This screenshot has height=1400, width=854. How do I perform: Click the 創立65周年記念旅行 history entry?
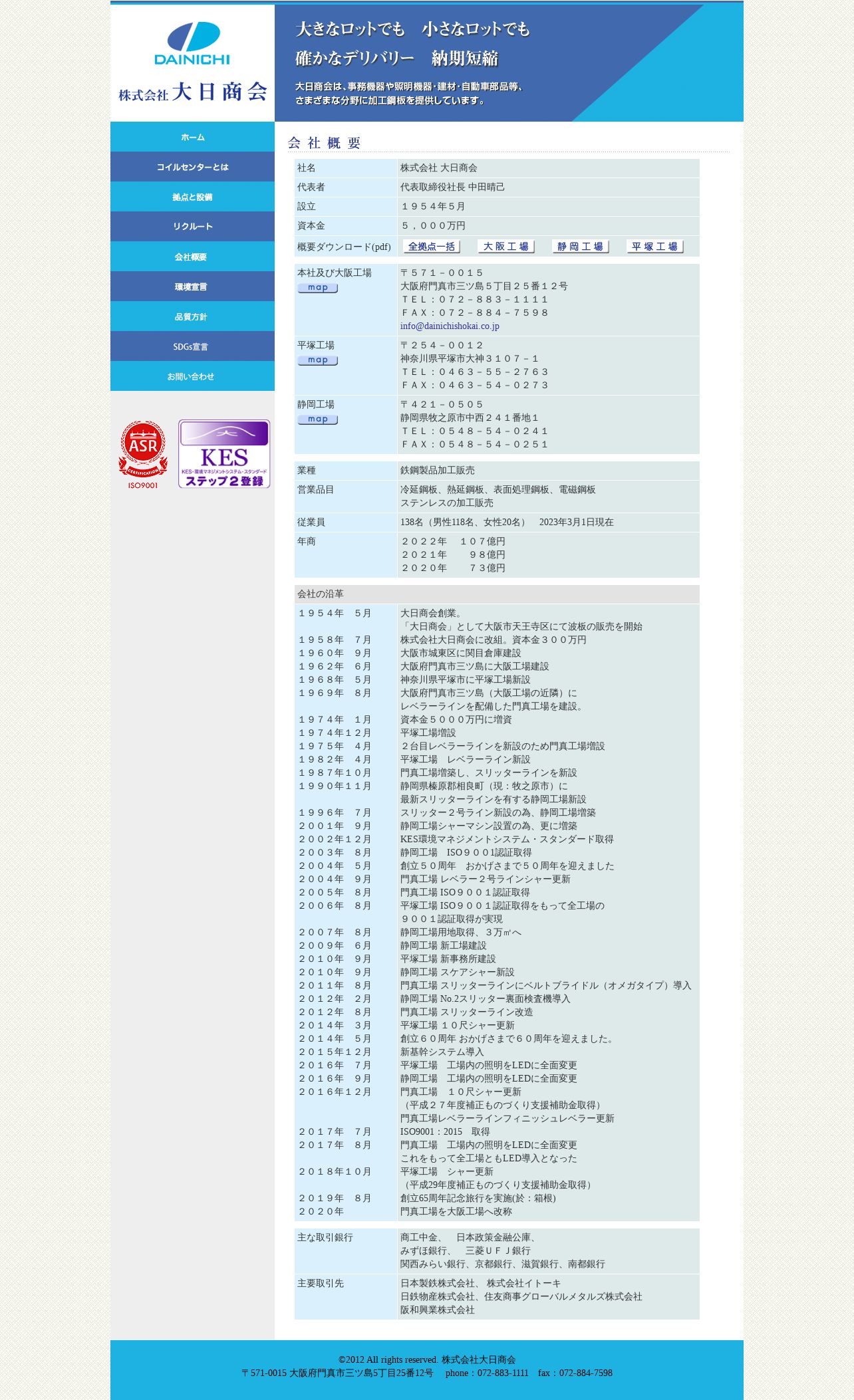478,1199
